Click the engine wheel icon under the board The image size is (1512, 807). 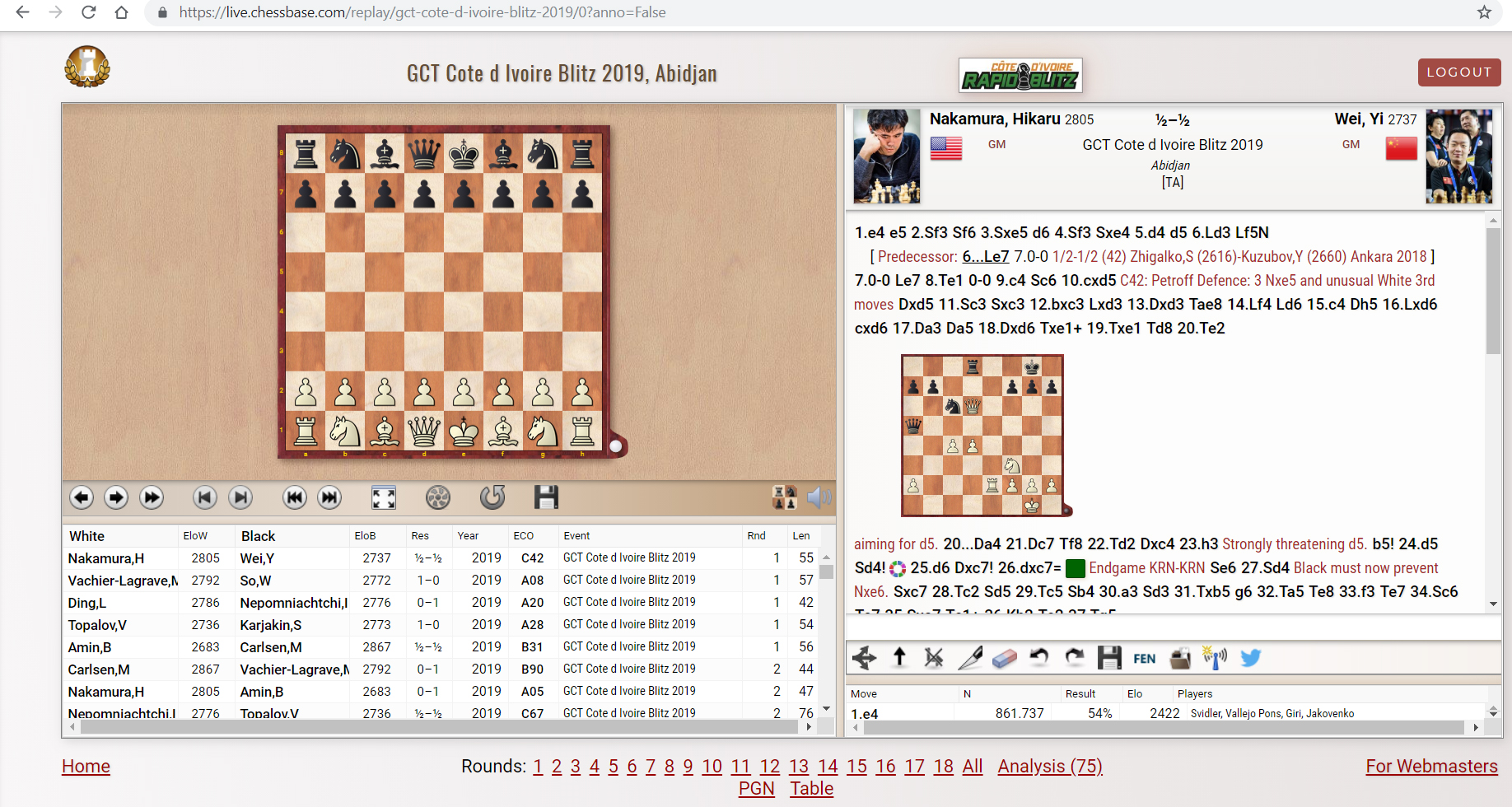pos(438,497)
